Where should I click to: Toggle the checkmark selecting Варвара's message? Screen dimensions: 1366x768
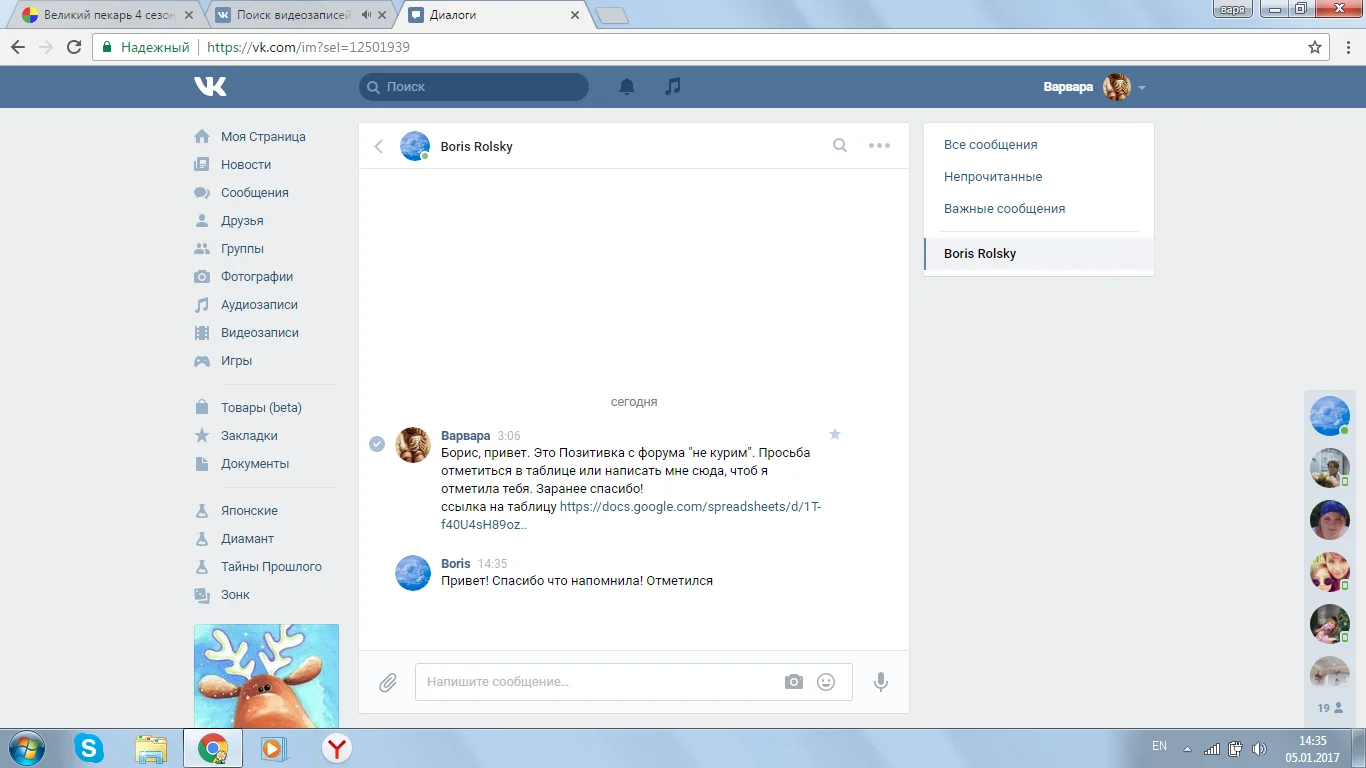point(377,444)
